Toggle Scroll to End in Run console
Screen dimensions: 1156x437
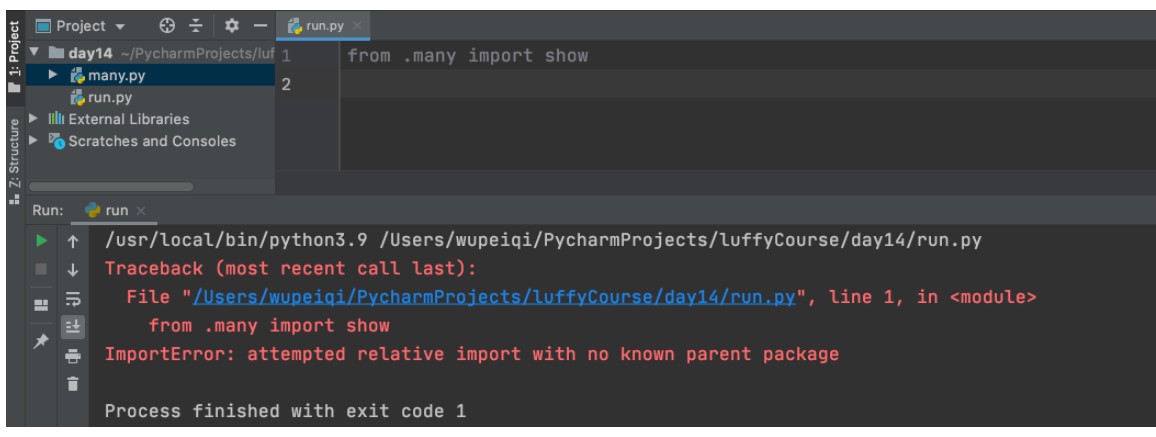point(73,326)
